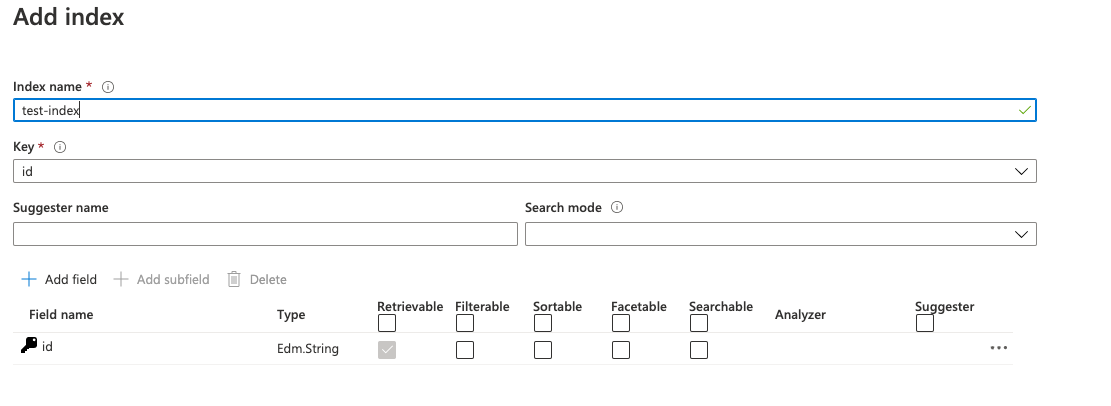Click the Search mode info icon
This screenshot has height=406, width=1111.
pos(617,208)
